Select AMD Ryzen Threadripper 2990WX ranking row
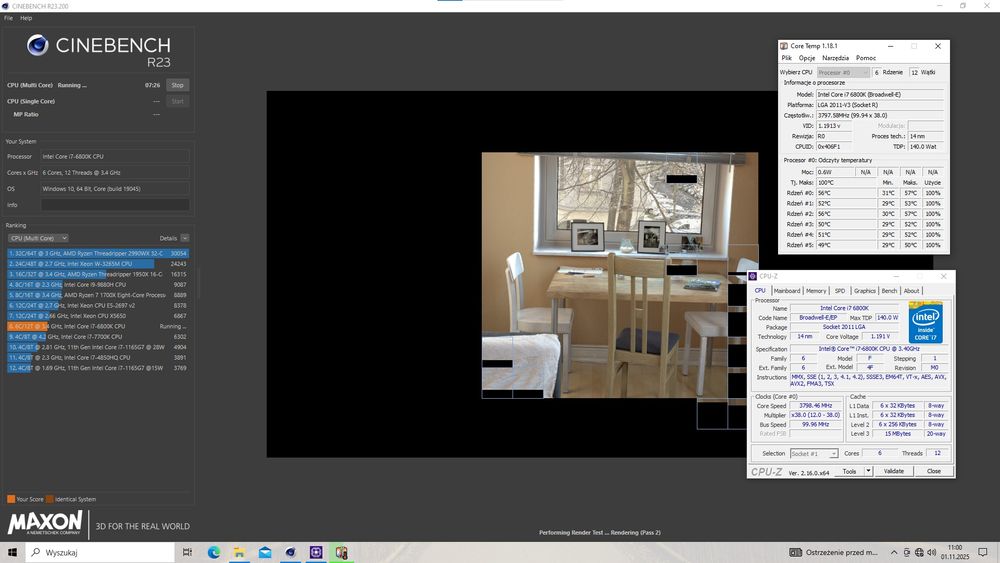Viewport: 1000px width, 563px height. pos(98,253)
